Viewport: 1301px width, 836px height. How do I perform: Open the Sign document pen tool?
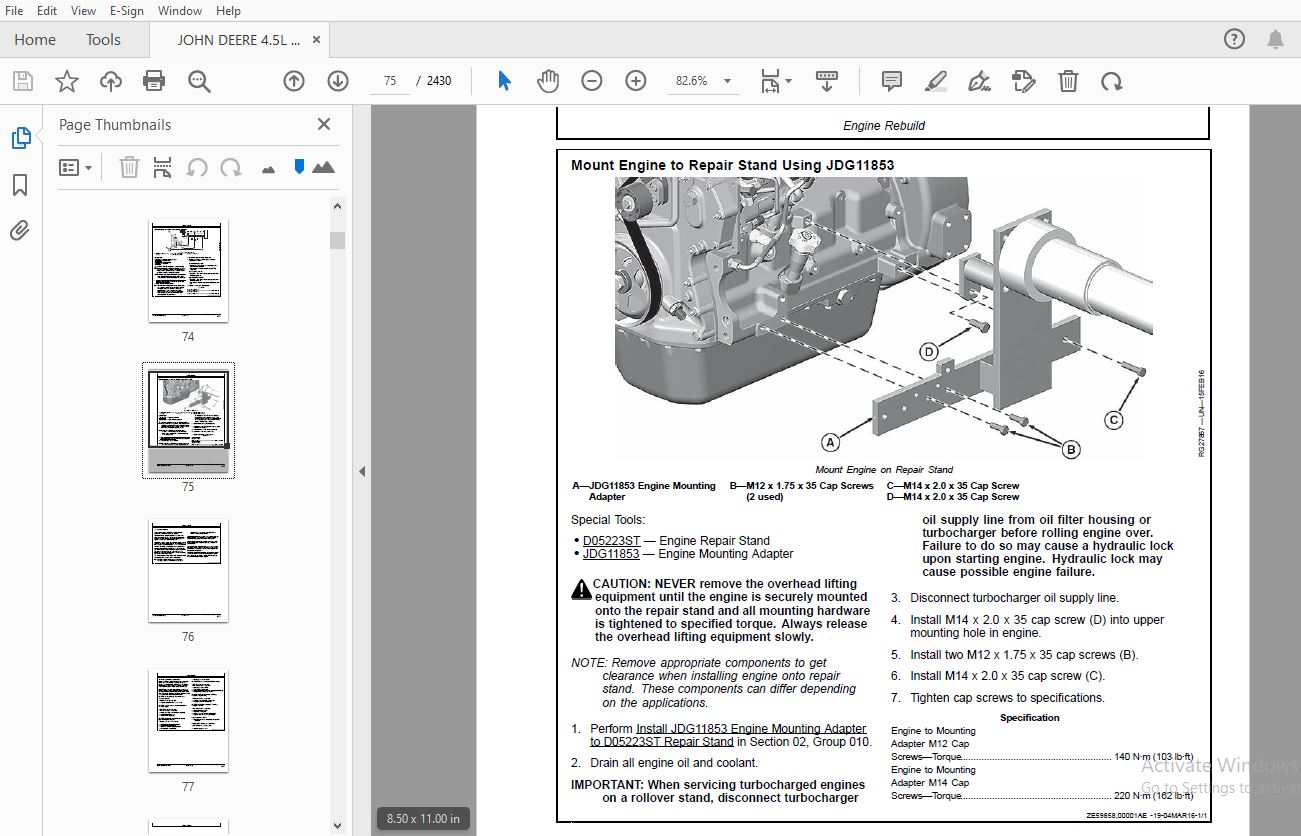click(980, 81)
